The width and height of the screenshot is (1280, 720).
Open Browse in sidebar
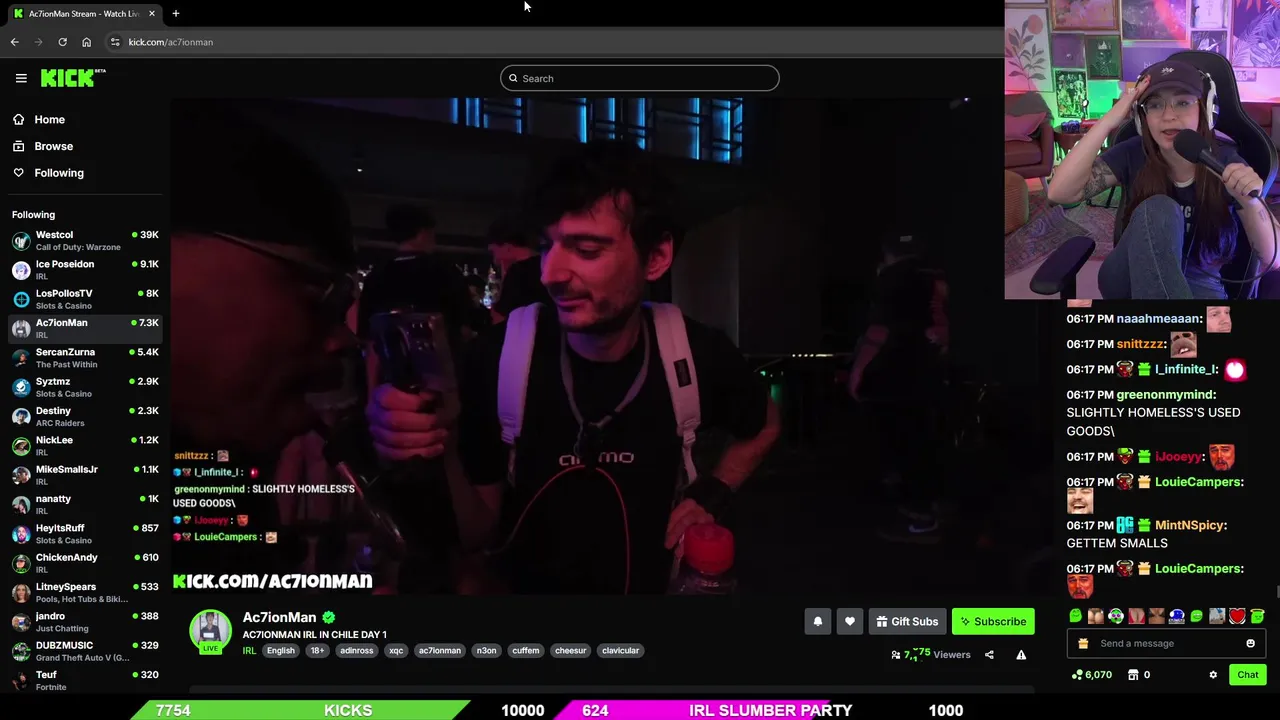[53, 146]
